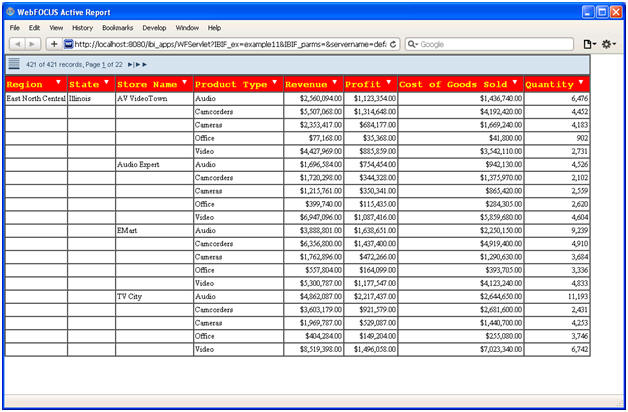Open the View menu
The image size is (628, 412).
point(56,28)
